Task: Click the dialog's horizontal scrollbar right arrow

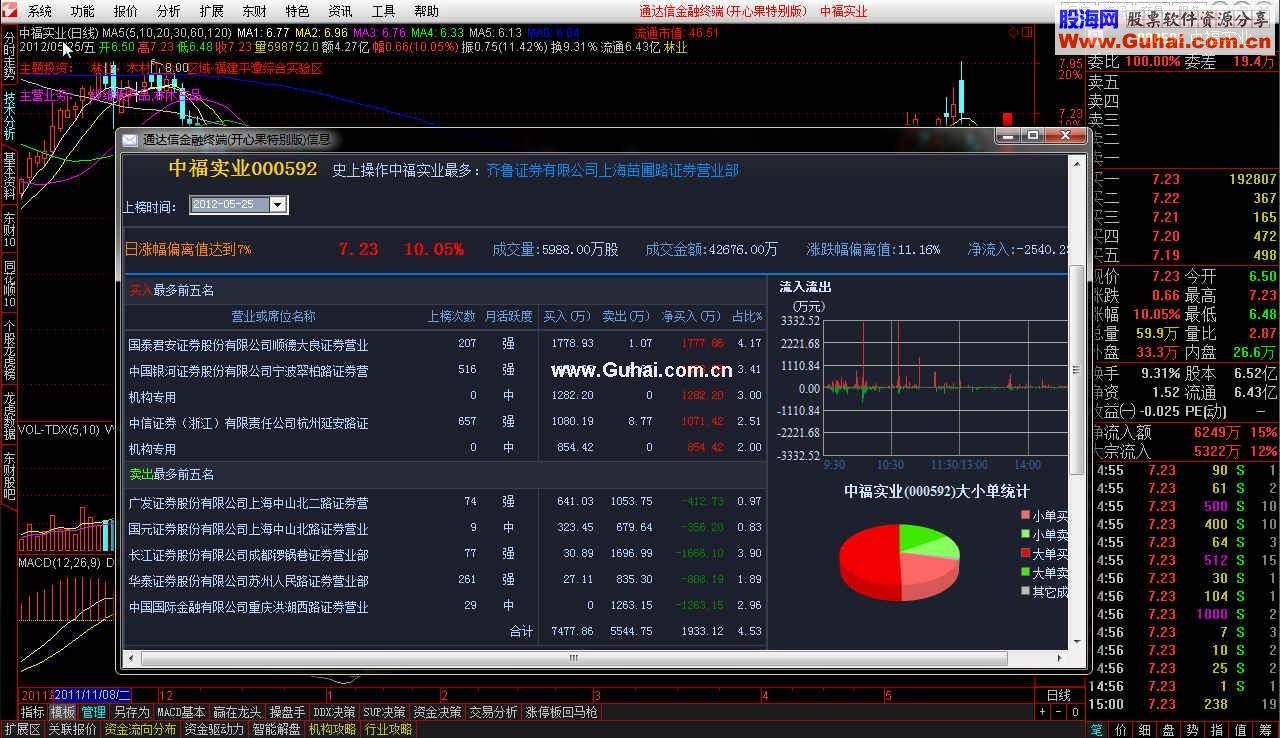Action: click(x=1061, y=658)
